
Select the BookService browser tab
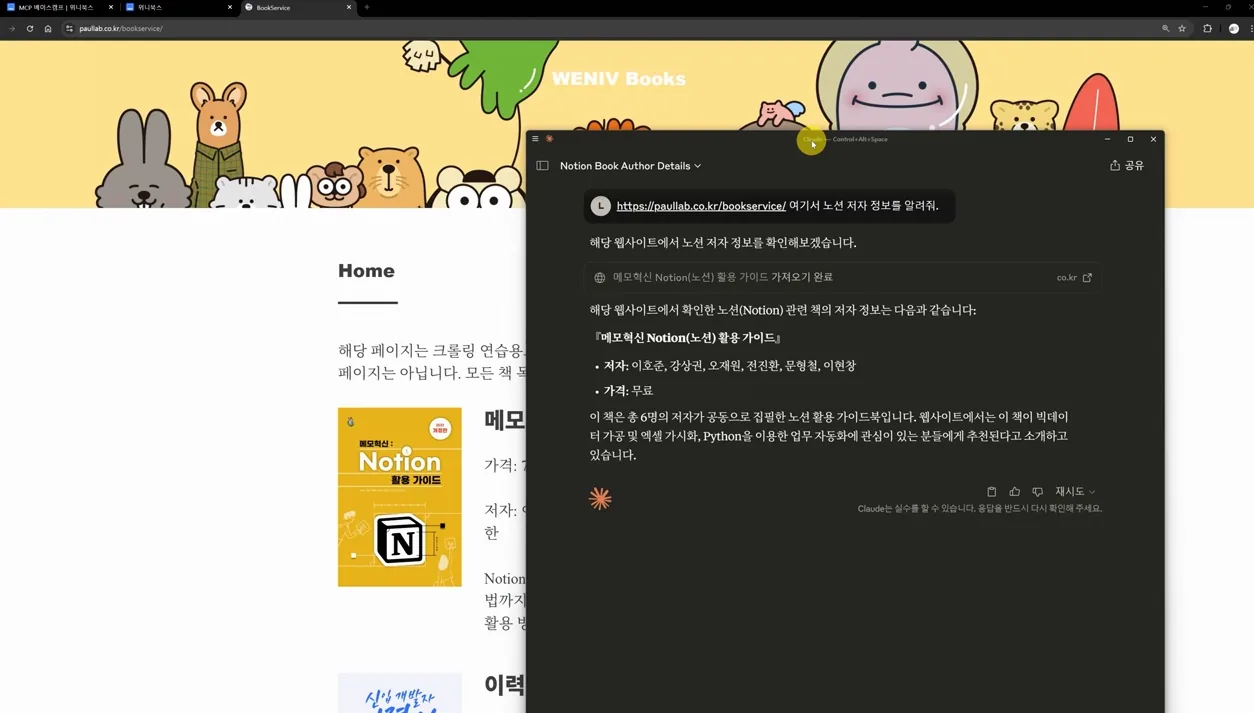tap(297, 7)
